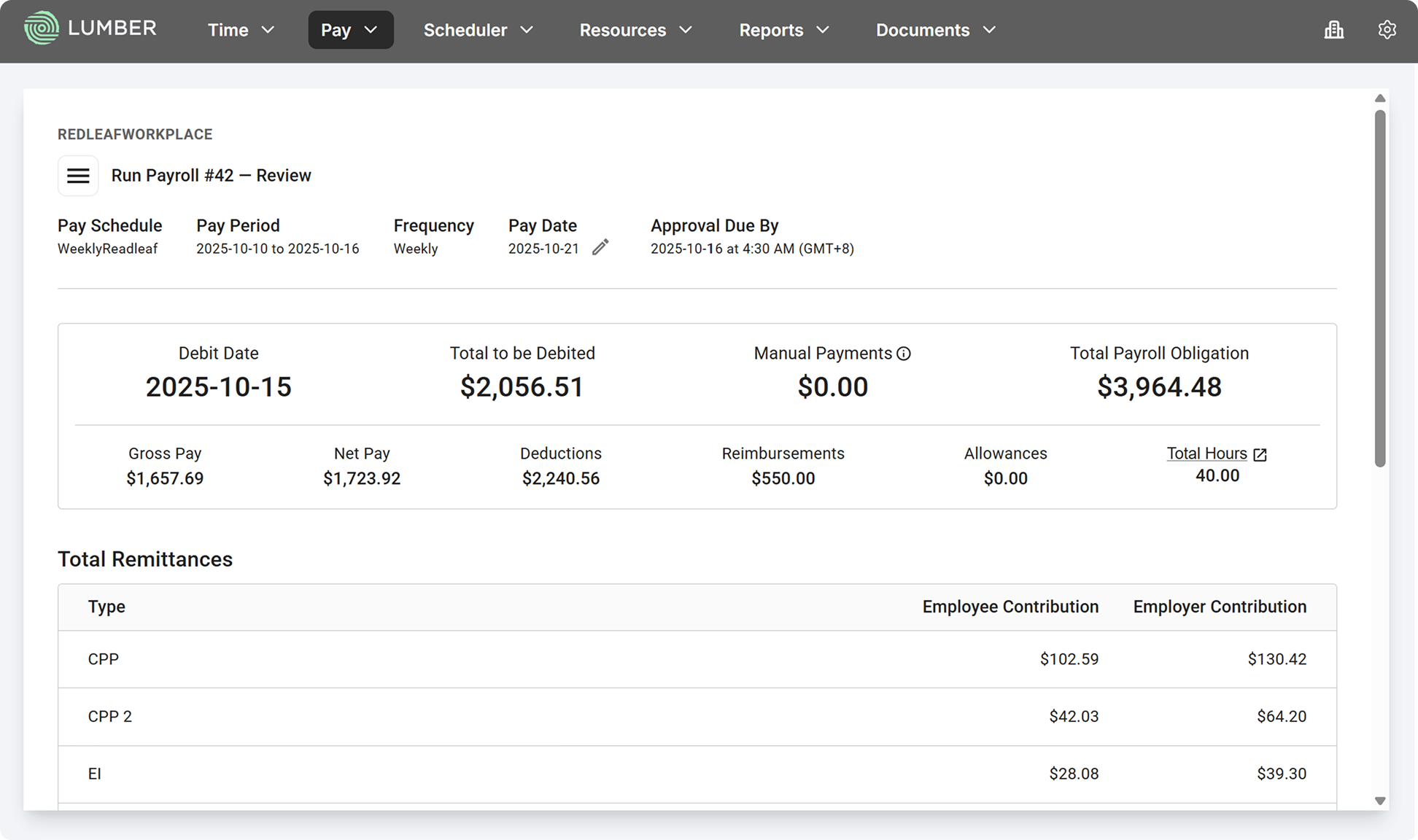The height and width of the screenshot is (840, 1418).
Task: Click the Total Hours external link icon
Action: pos(1260,454)
